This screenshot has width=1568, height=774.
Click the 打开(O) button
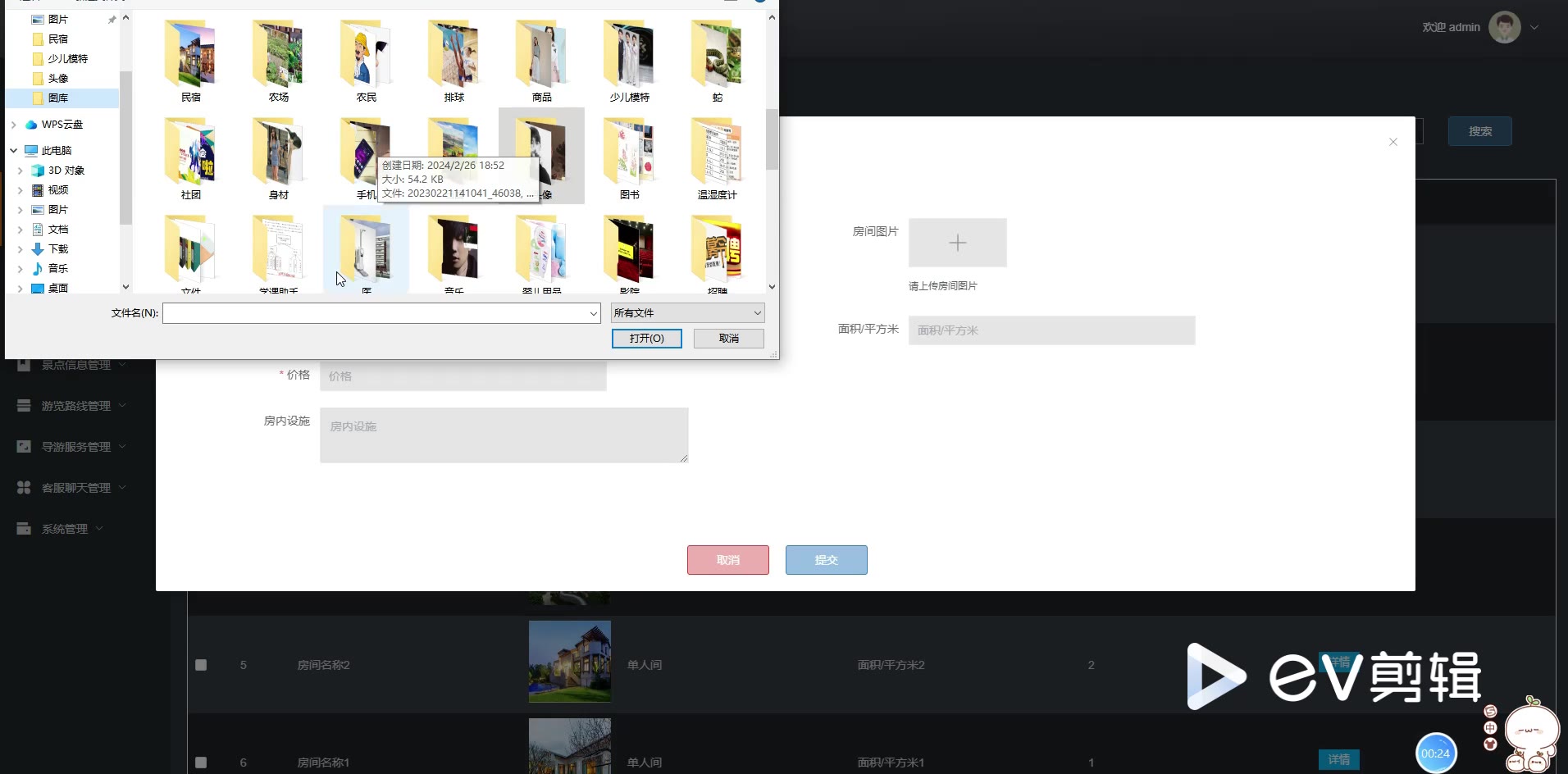click(647, 339)
